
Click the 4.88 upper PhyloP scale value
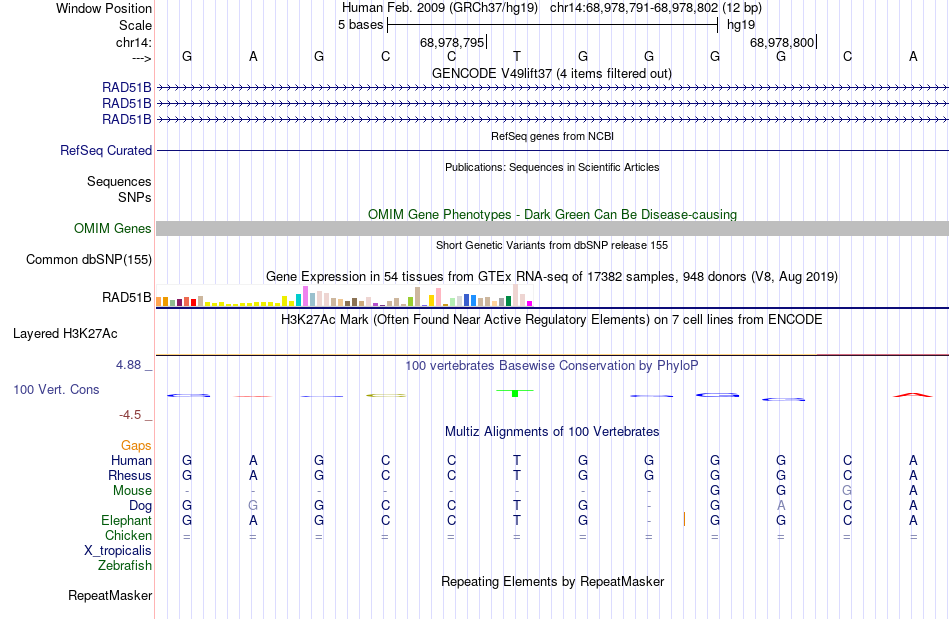[x=128, y=365]
